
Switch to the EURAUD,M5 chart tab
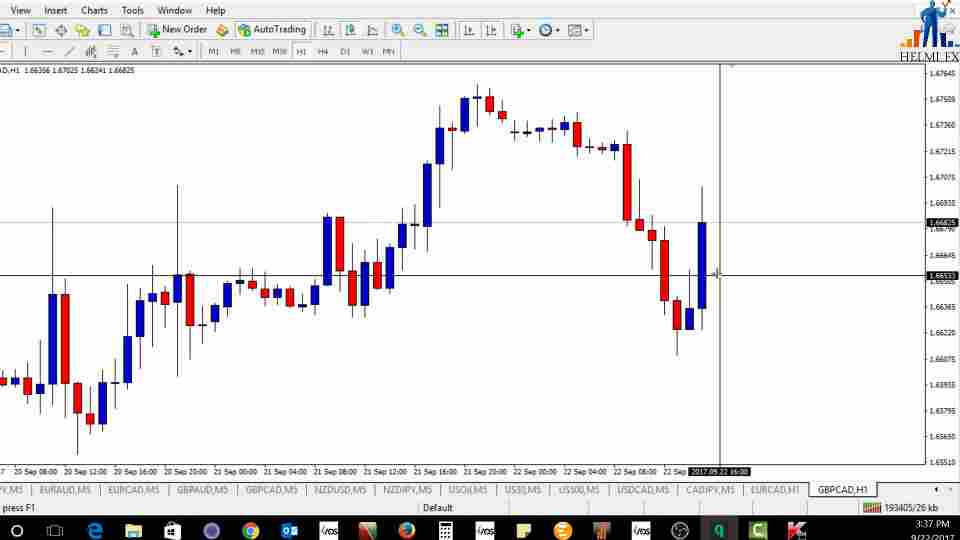65,490
